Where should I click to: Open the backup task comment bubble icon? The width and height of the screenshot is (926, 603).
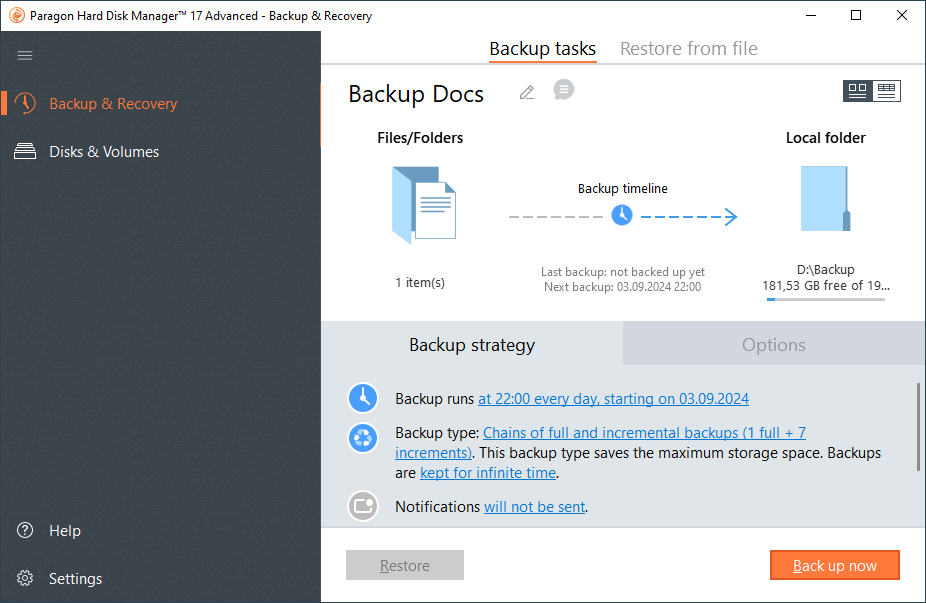pyautogui.click(x=564, y=90)
